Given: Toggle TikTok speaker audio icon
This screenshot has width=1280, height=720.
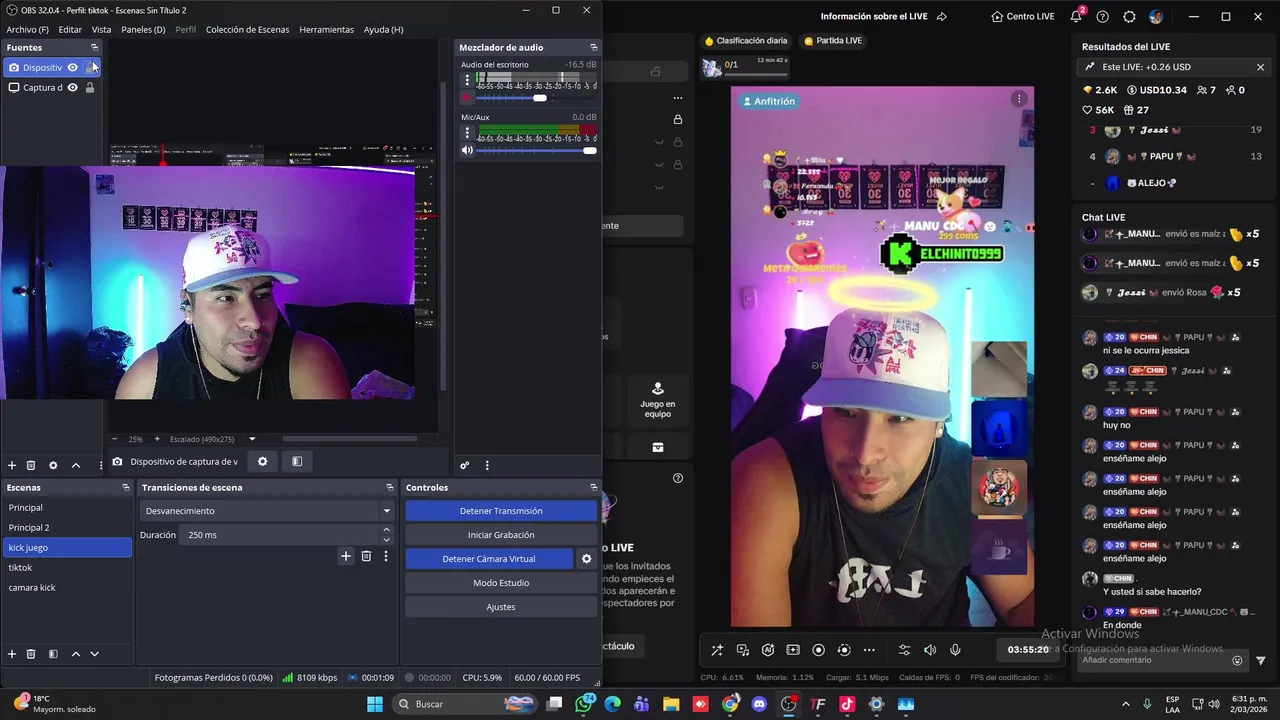Looking at the screenshot, I should [x=930, y=650].
